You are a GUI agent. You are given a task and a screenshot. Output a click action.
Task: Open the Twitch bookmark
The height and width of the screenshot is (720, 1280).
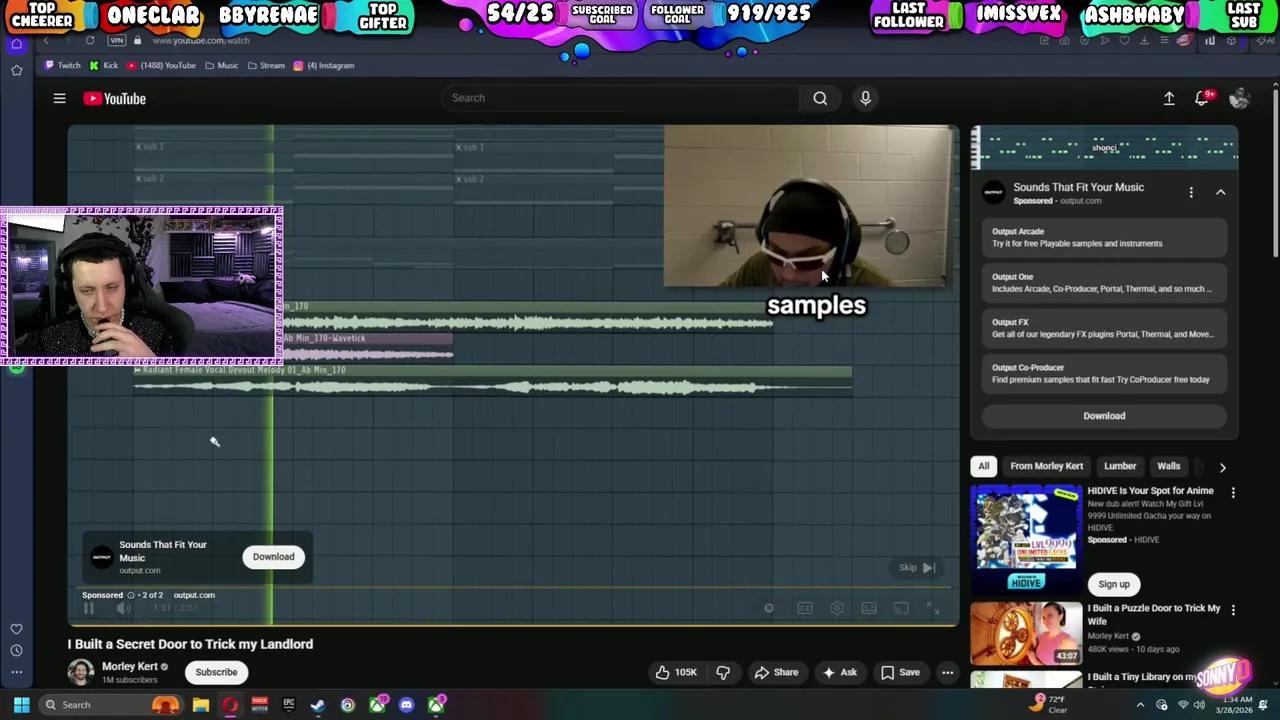coord(63,65)
